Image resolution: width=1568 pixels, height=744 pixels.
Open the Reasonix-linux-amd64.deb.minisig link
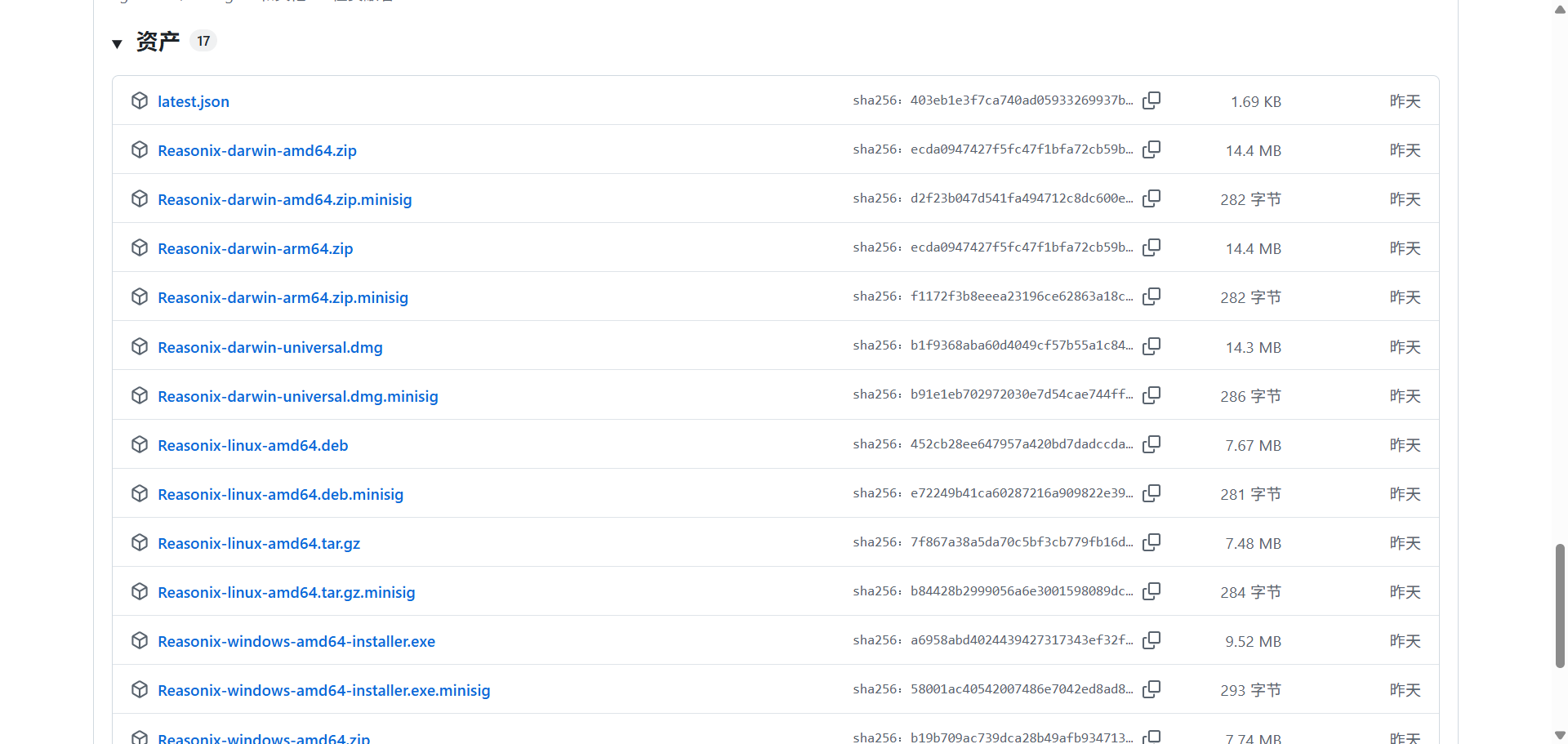click(x=281, y=494)
